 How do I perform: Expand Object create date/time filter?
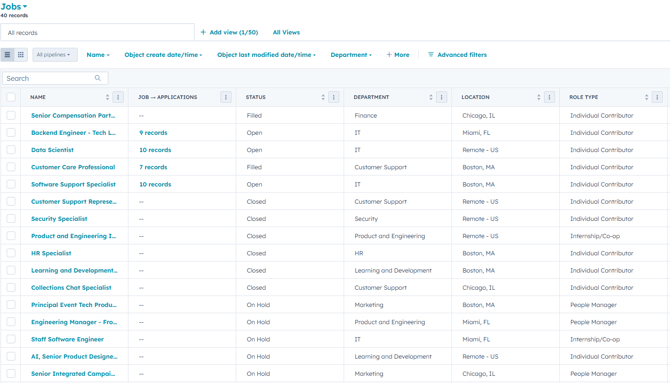pos(163,55)
